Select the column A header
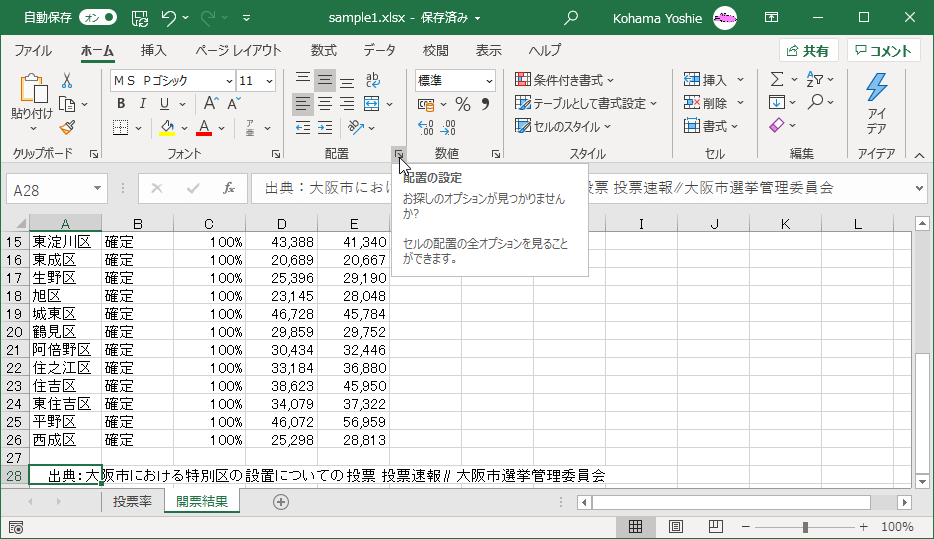Screen dimensions: 934x539 (x=65, y=224)
